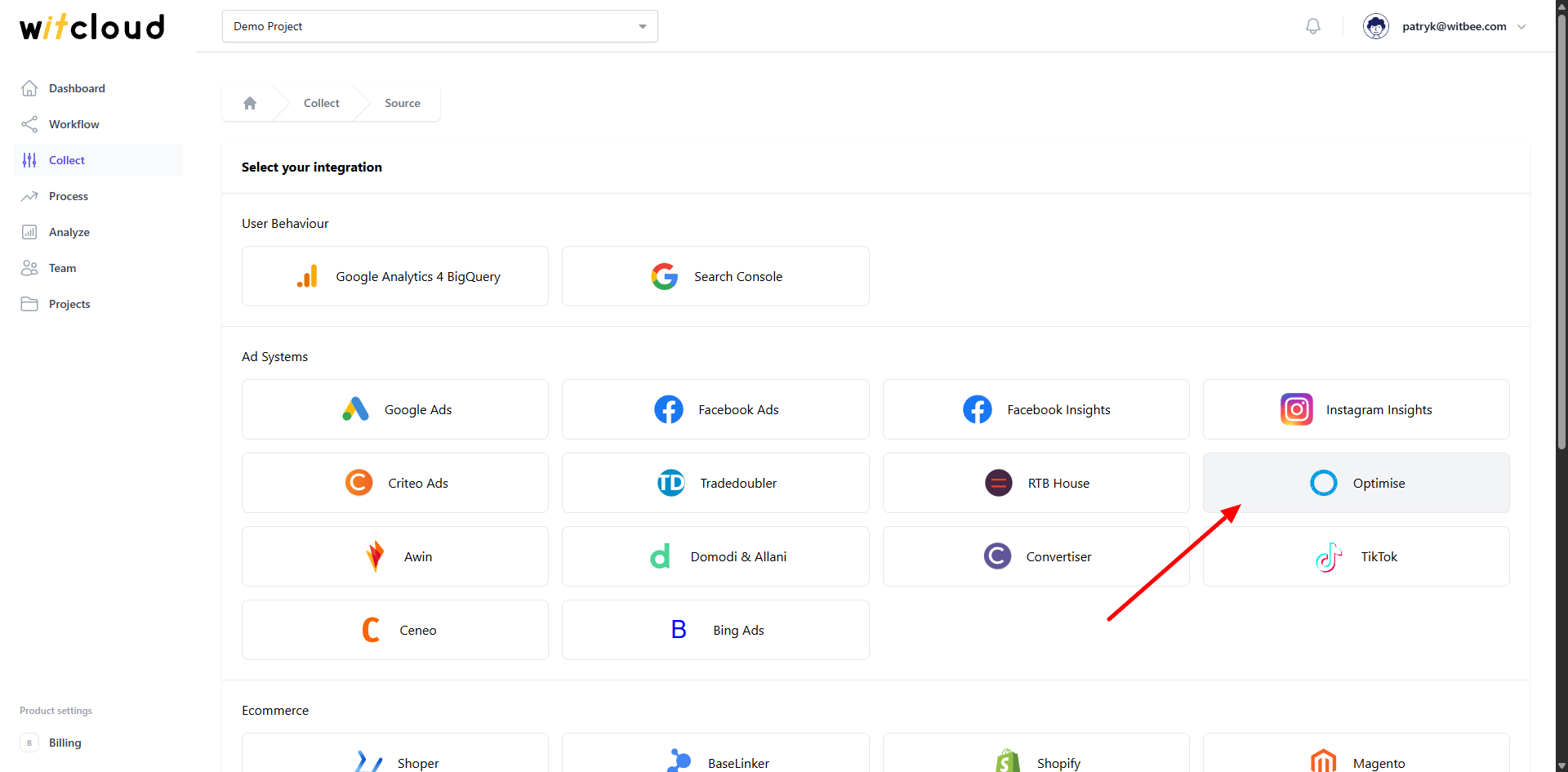Screen dimensions: 1568x772
Task: Open Billing under Product settings
Action: 98,743
